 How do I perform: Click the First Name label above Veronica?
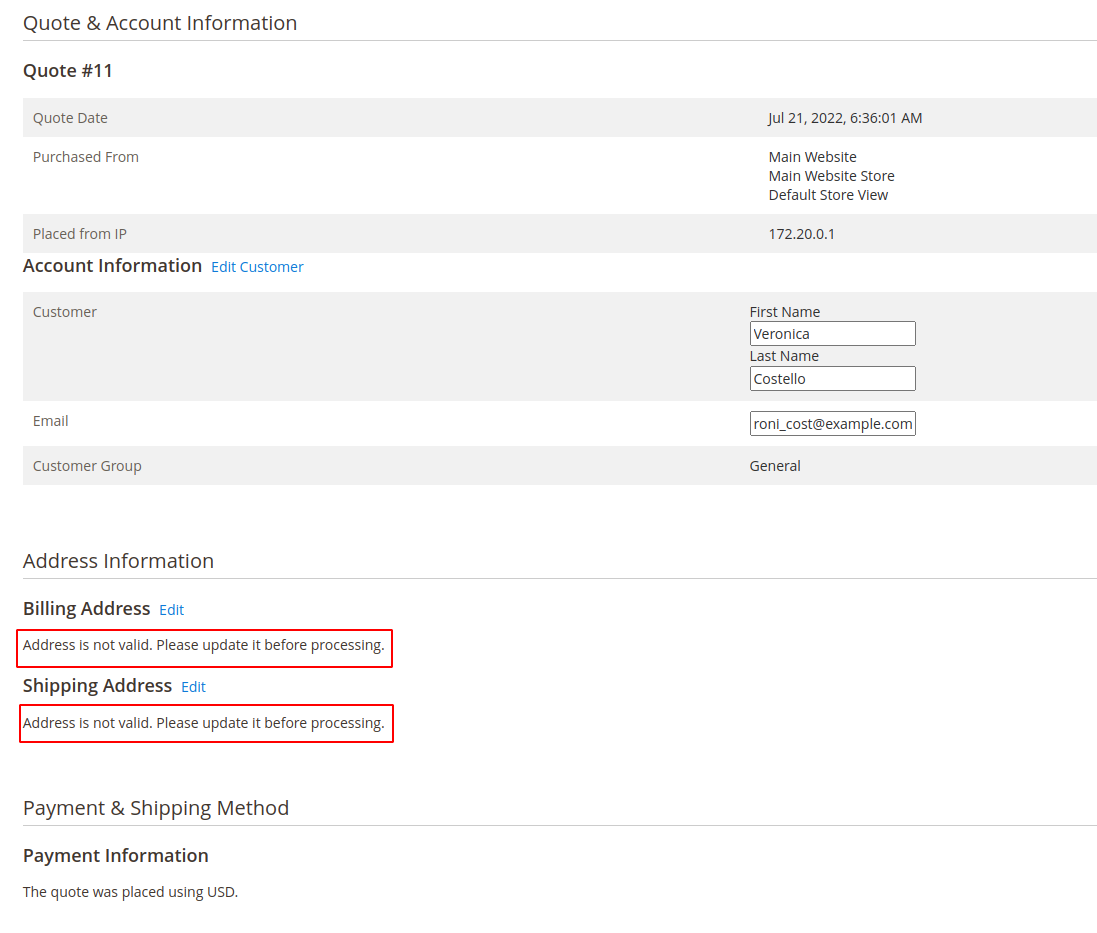click(784, 312)
